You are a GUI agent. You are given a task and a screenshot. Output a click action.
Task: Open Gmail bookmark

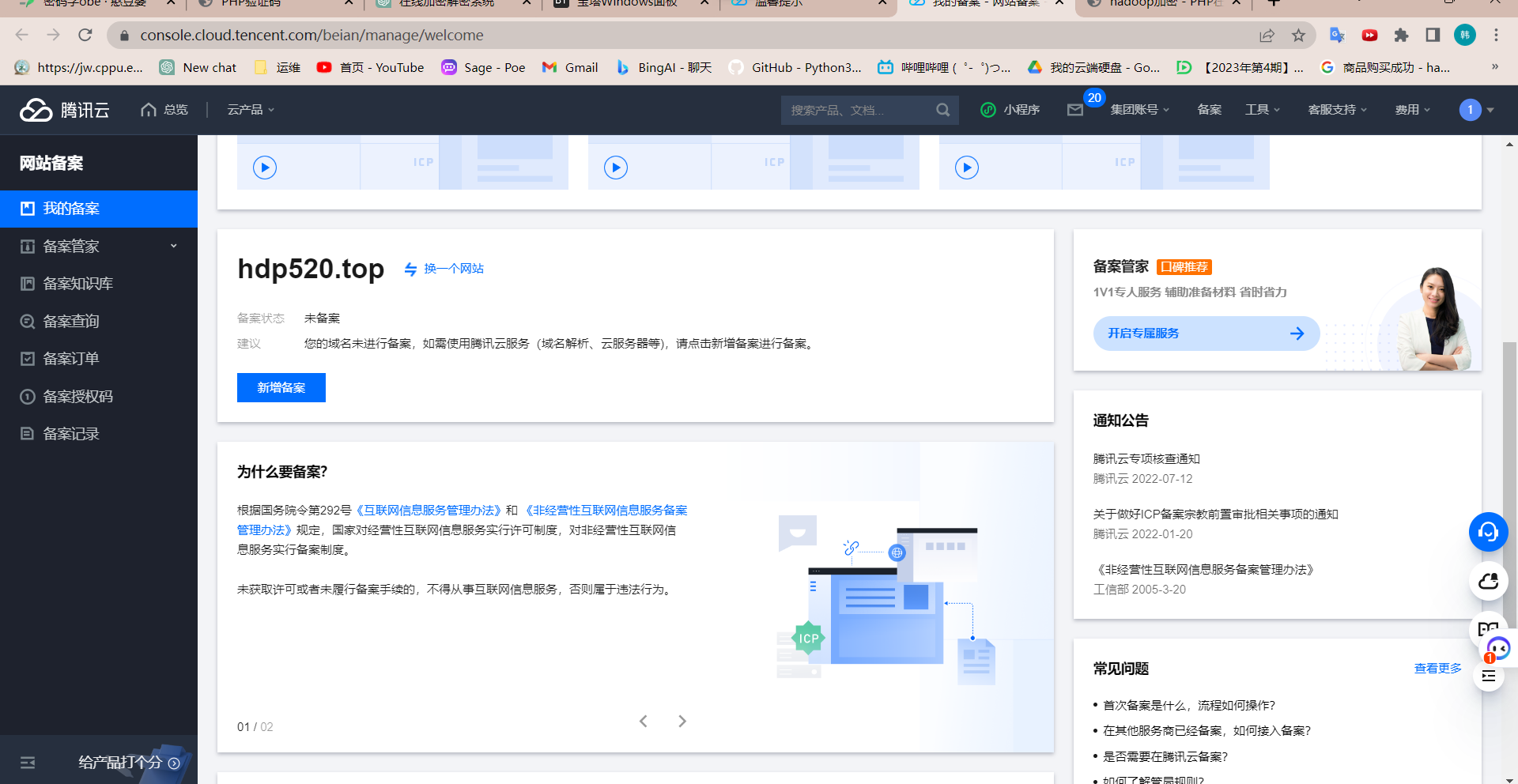(570, 67)
